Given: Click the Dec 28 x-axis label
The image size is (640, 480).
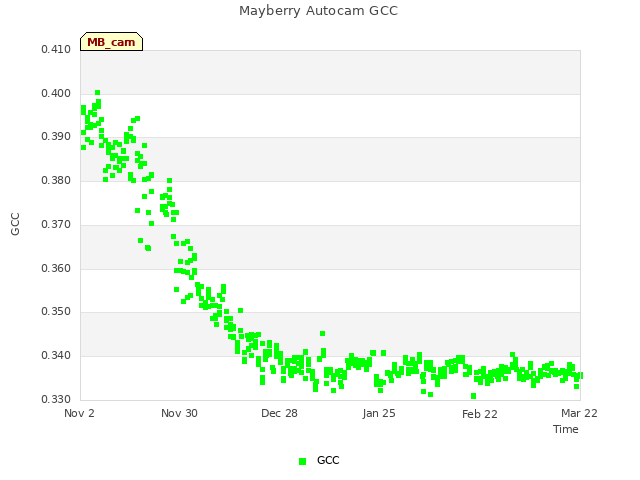Looking at the screenshot, I should pyautogui.click(x=279, y=413).
